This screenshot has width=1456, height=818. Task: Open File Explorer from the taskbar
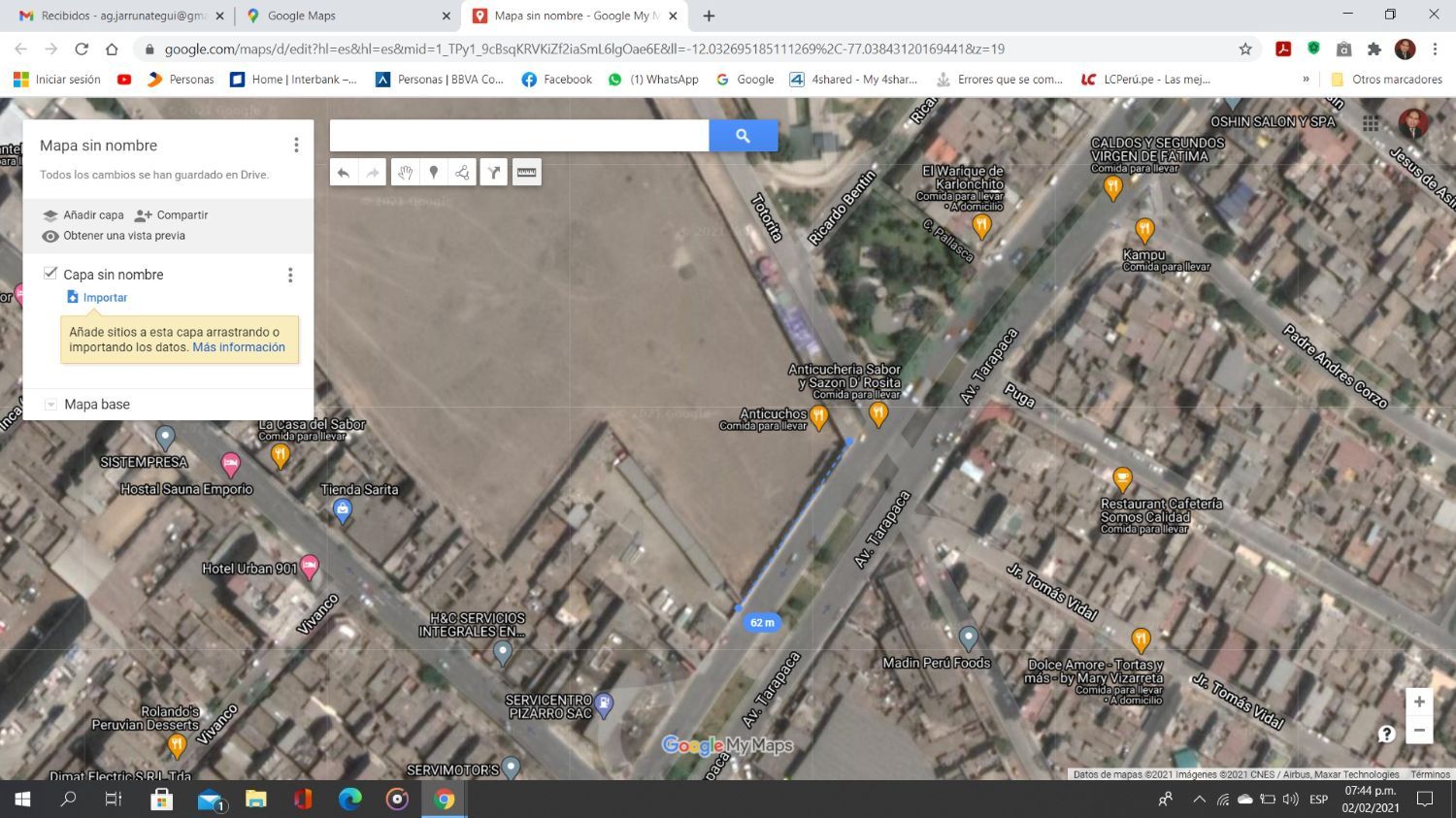click(255, 800)
